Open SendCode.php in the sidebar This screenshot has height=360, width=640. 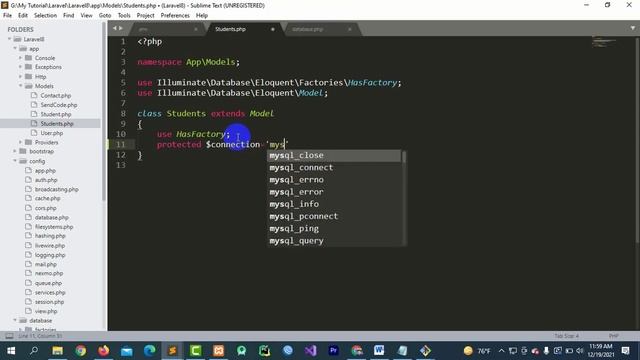pos(59,105)
